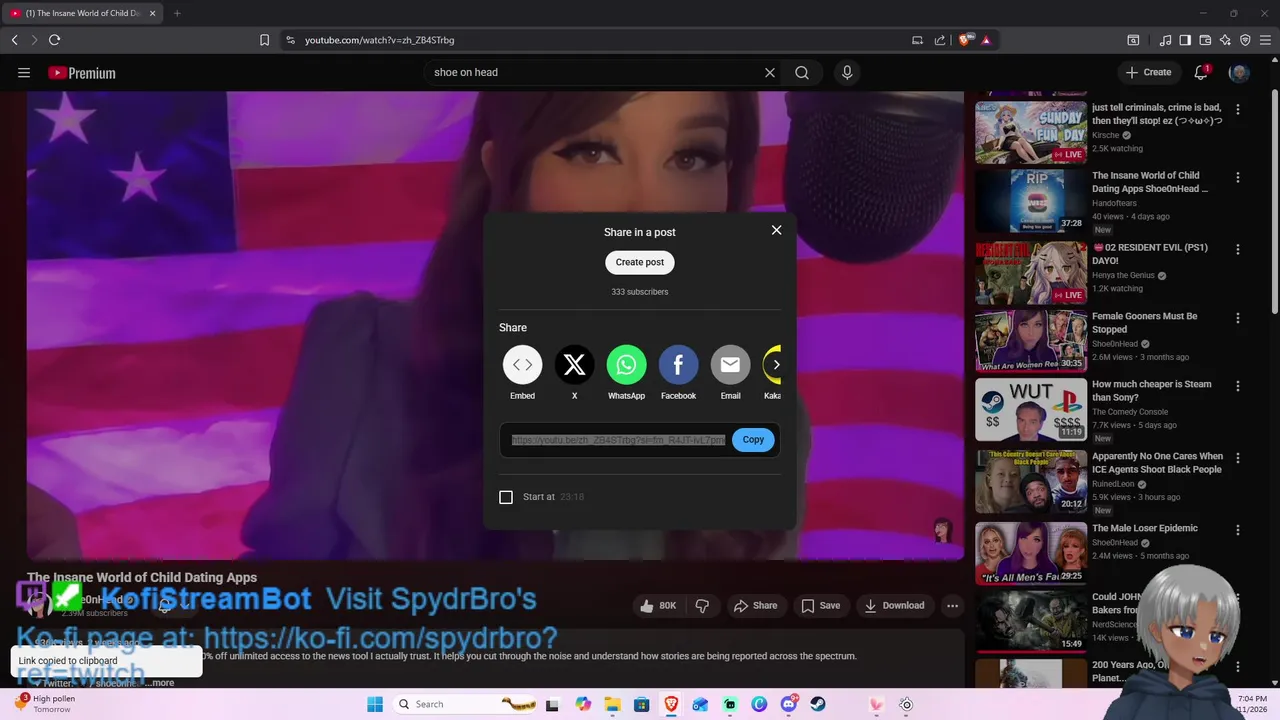
Task: Download the video
Action: [x=894, y=606]
